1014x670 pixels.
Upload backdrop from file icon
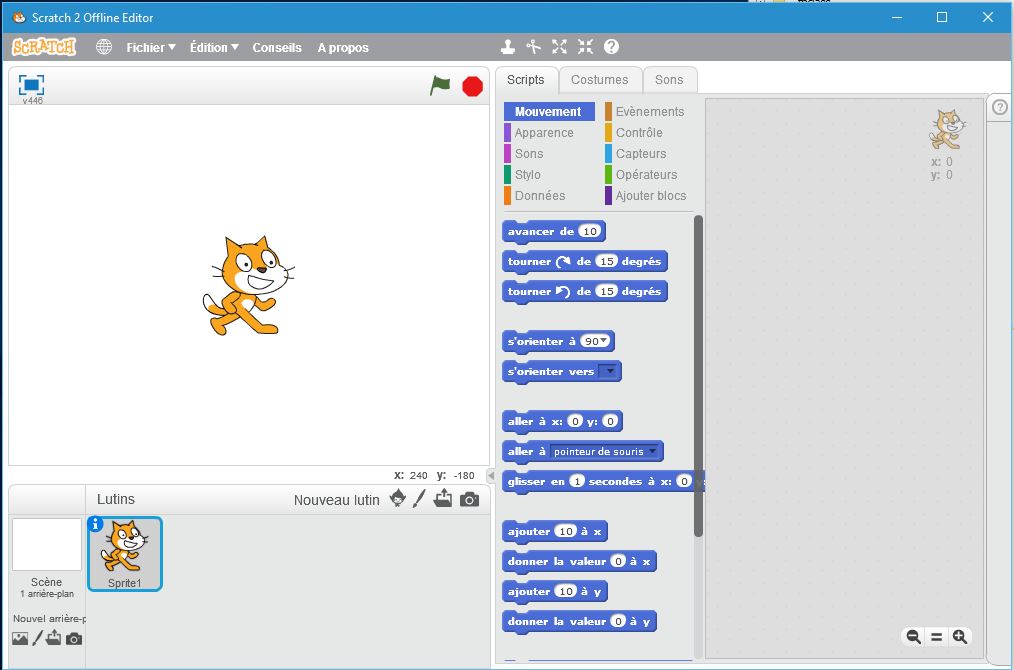coord(54,639)
